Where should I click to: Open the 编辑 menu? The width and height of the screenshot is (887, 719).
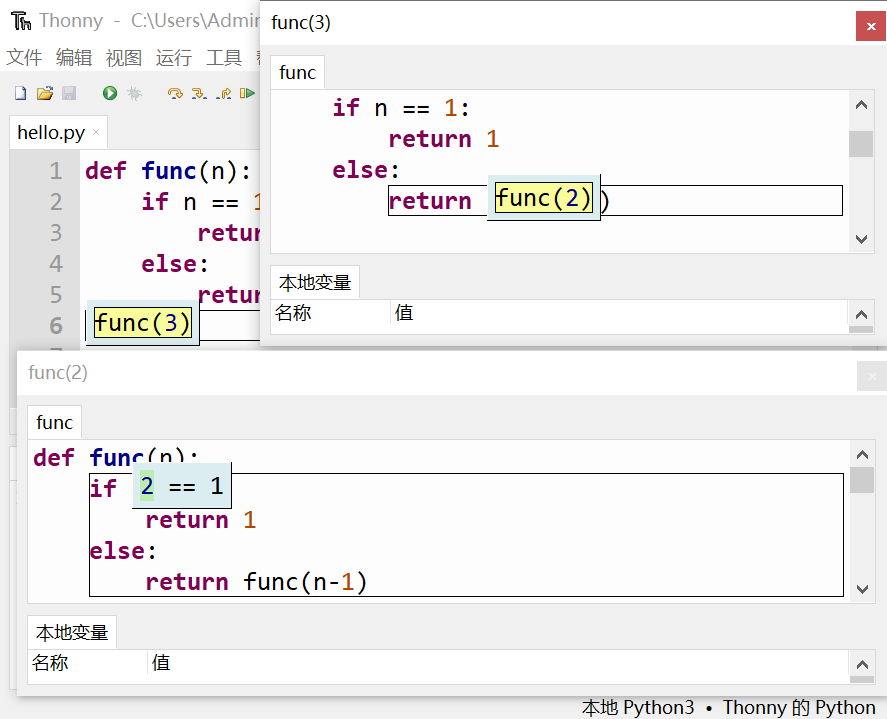pyautogui.click(x=74, y=58)
